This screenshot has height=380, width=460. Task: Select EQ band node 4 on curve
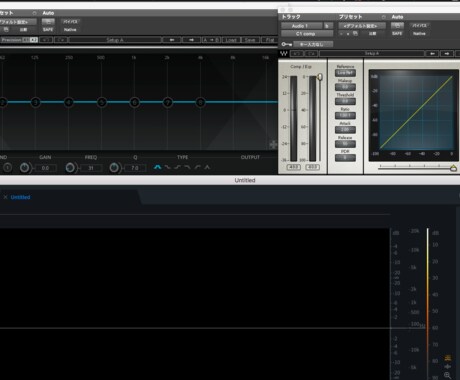[x=69, y=102]
